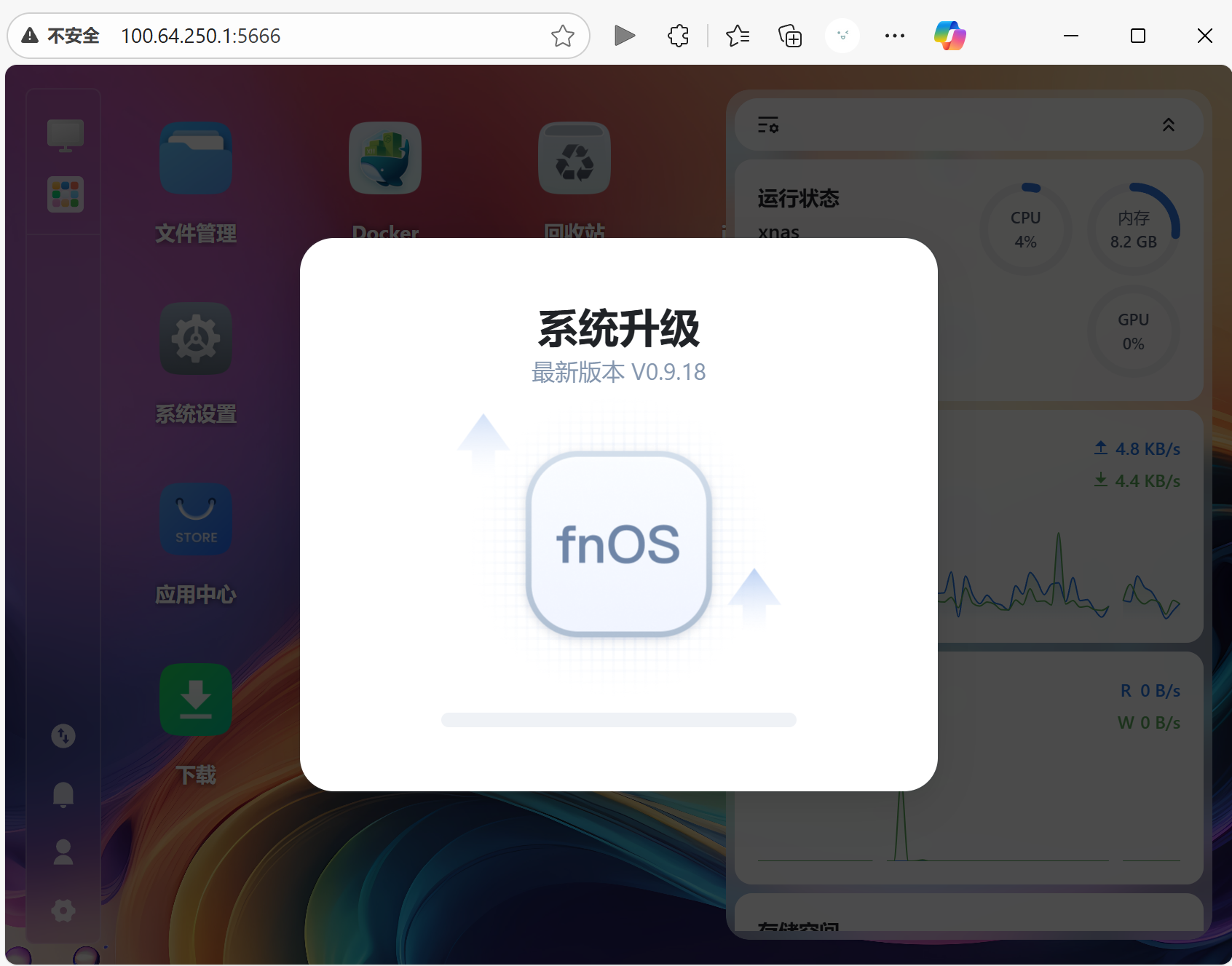The height and width of the screenshot is (966, 1232).
Task: Click the upgrade progress bar
Action: point(619,720)
